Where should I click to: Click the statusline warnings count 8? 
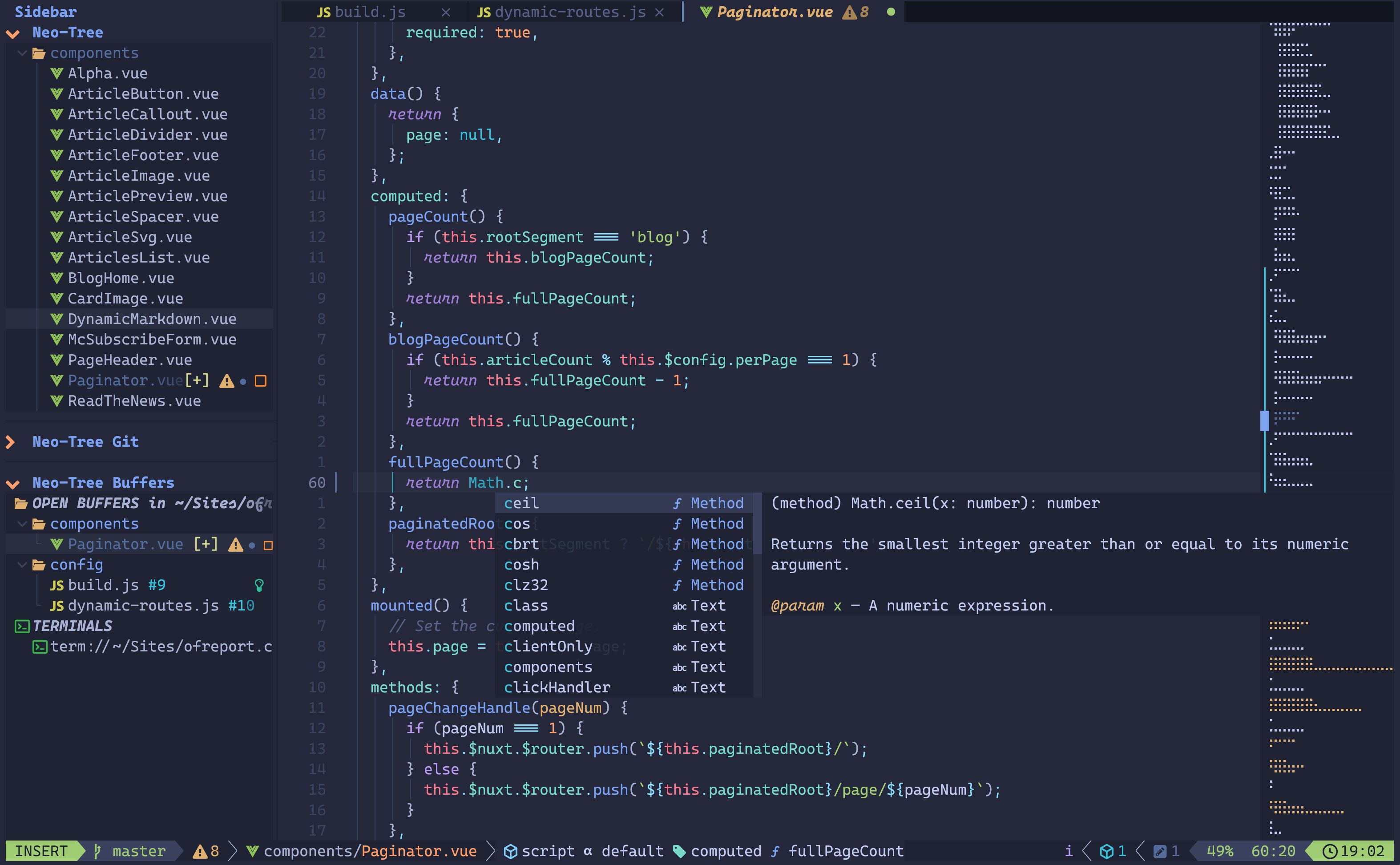(x=206, y=852)
